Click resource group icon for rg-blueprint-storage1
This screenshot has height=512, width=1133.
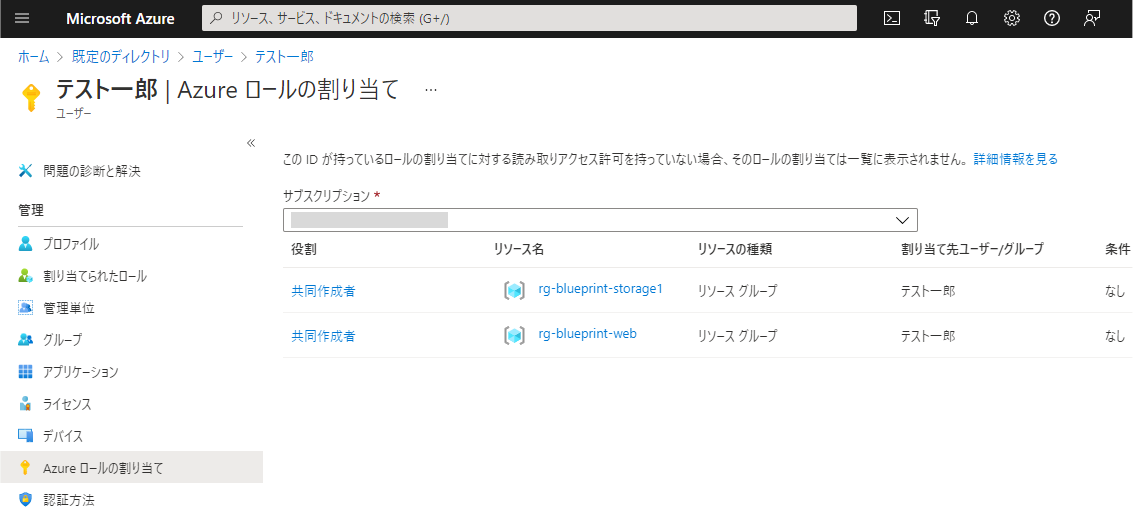514,290
